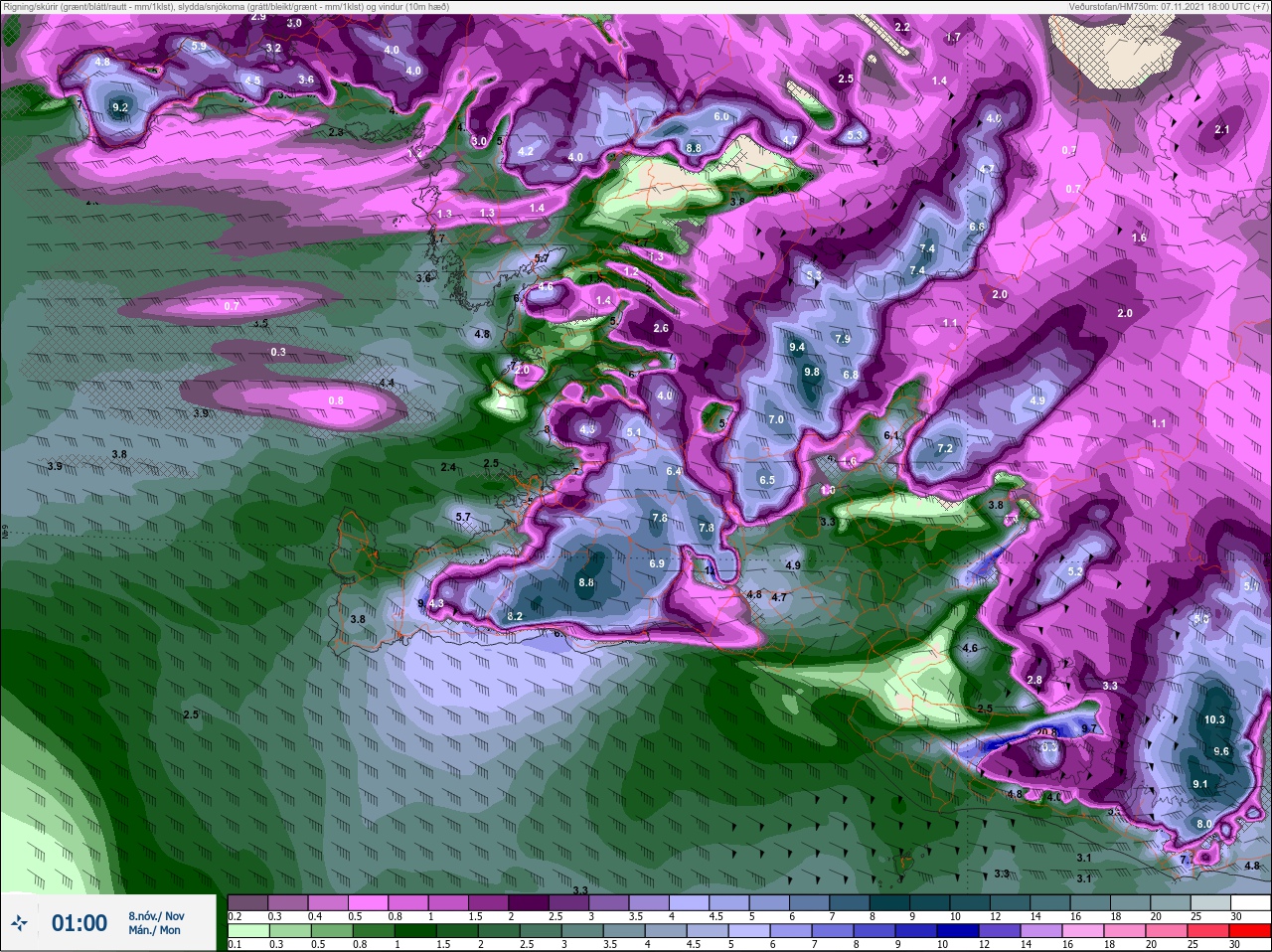
Task: Click the 9.6 precipitation value label
Action: [x=1222, y=751]
